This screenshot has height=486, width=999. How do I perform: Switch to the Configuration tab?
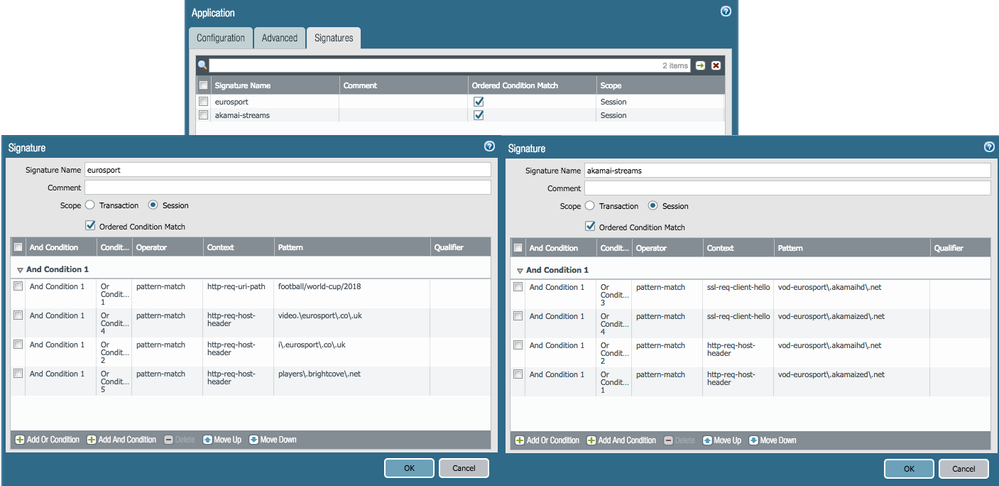[x=220, y=38]
